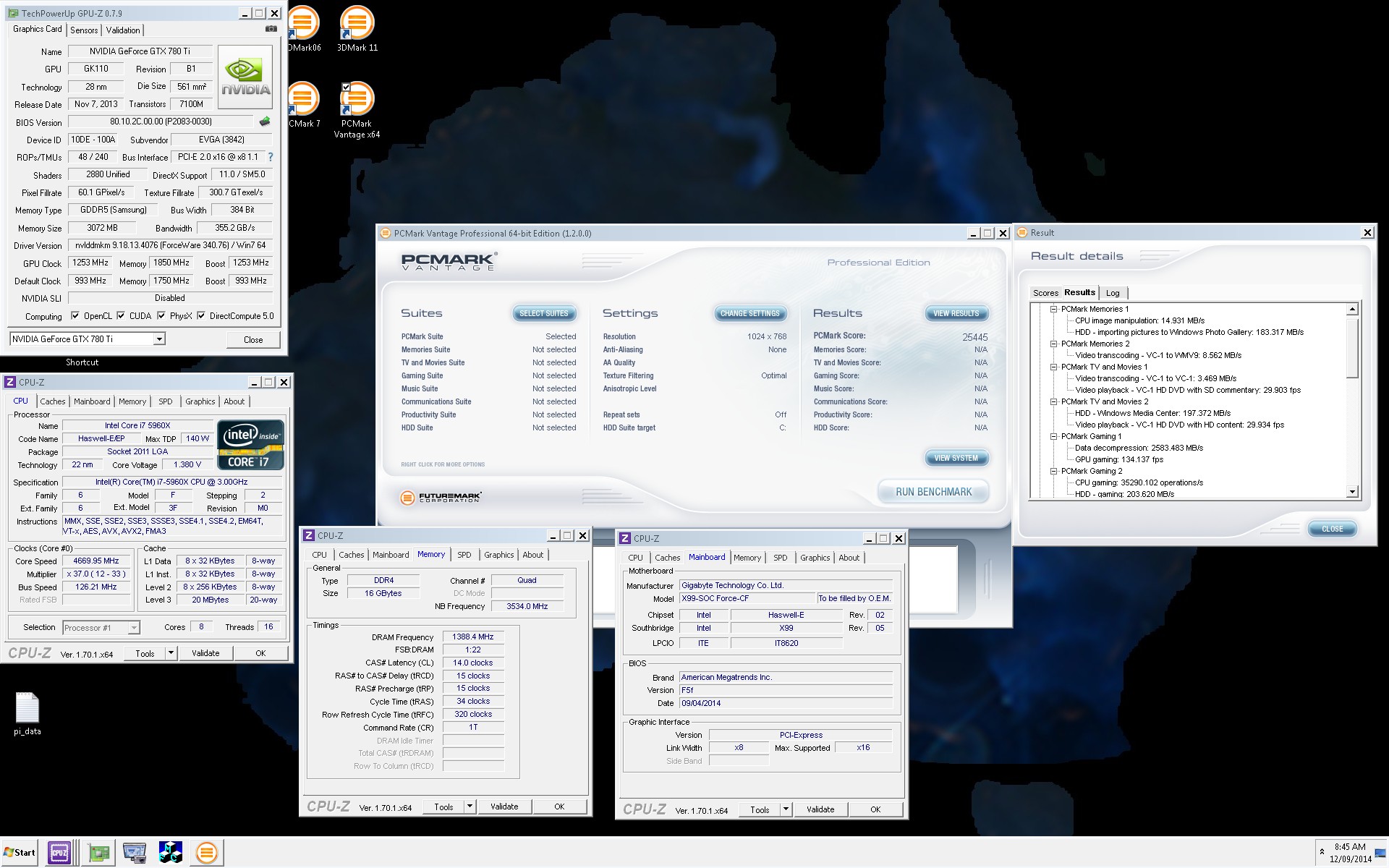Click the bus interface question mark icon

coord(271,157)
